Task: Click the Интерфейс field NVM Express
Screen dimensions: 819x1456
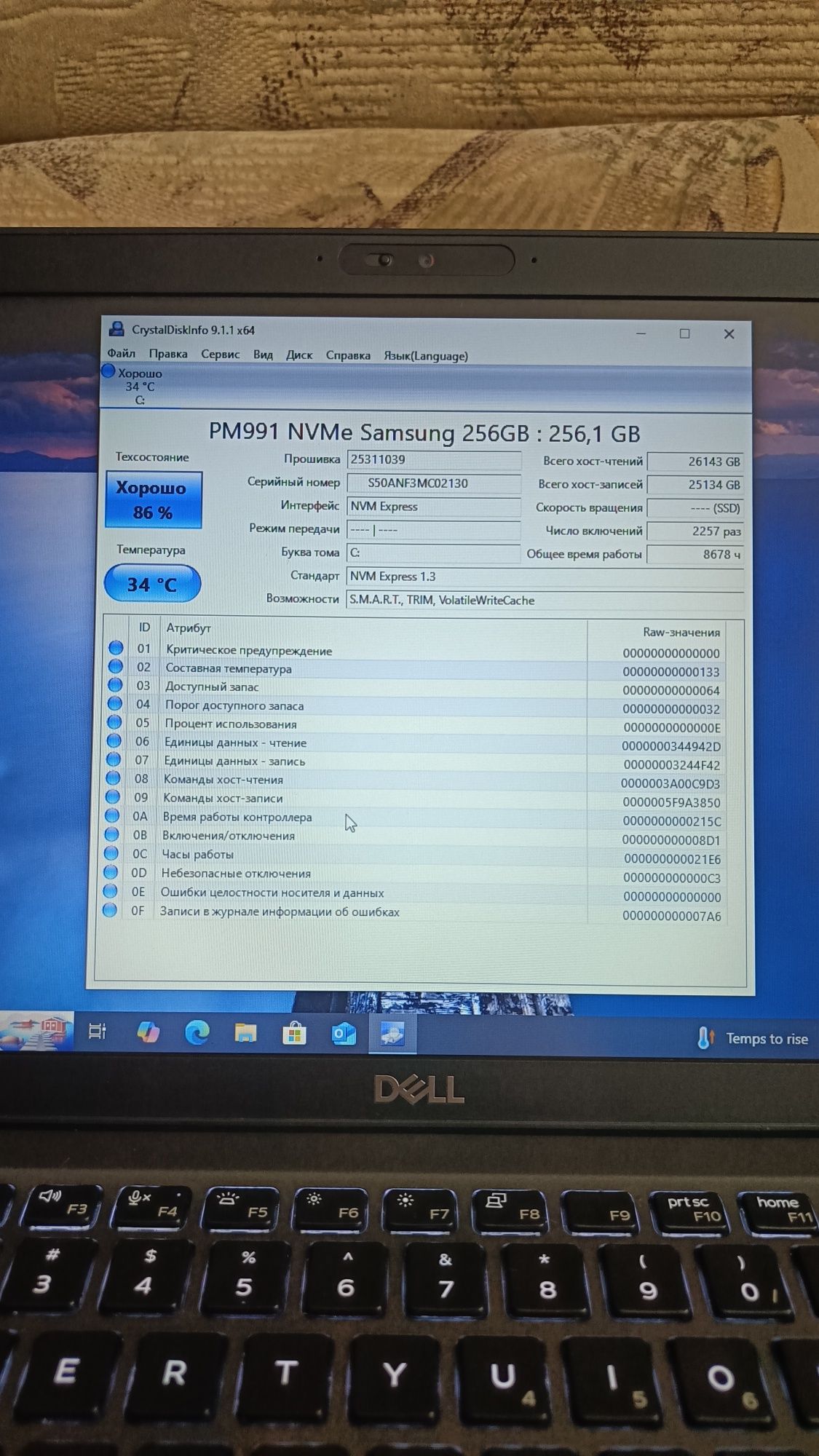Action: pyautogui.click(x=434, y=506)
